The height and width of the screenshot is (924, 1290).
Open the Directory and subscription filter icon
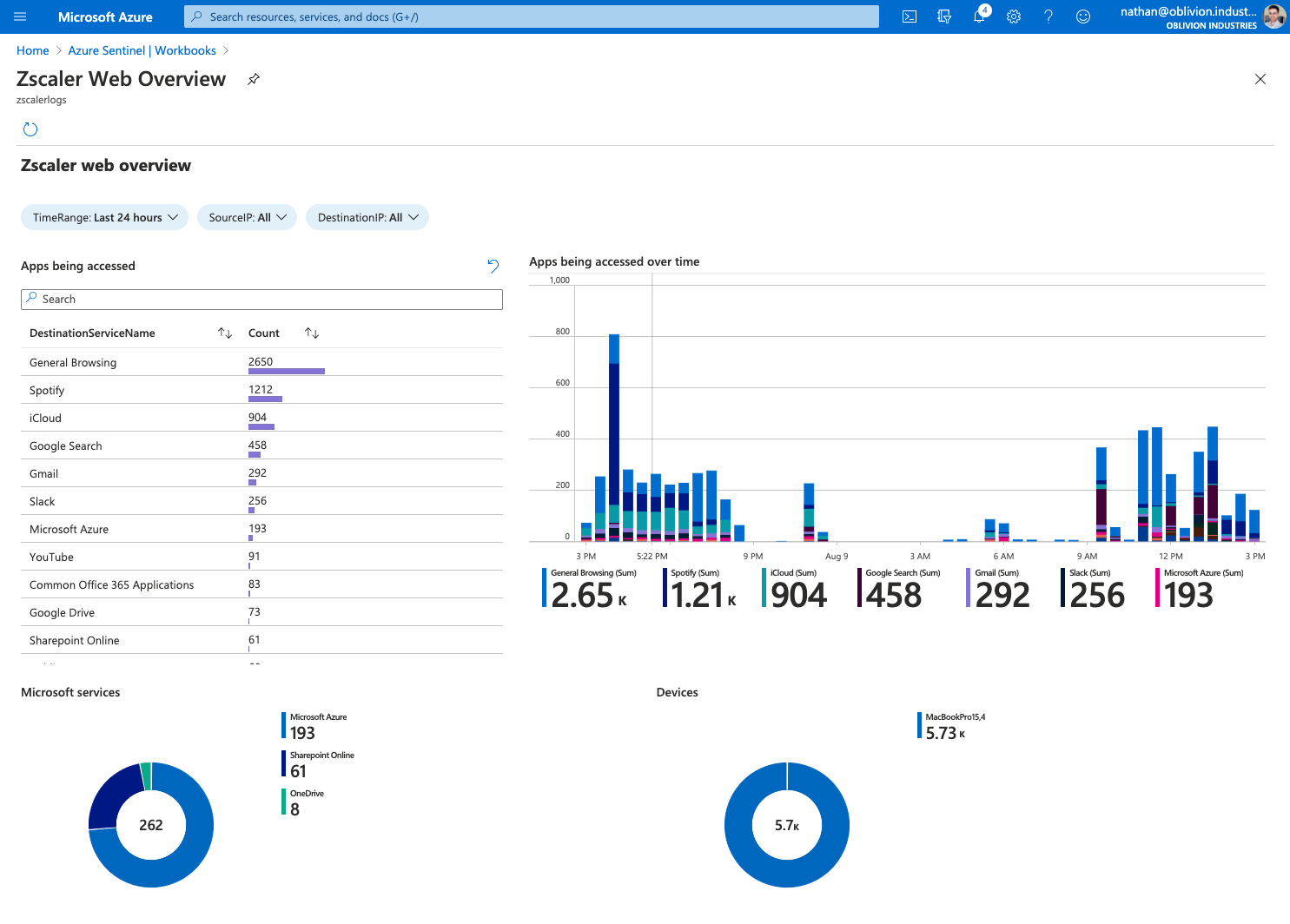pyautogui.click(x=944, y=16)
